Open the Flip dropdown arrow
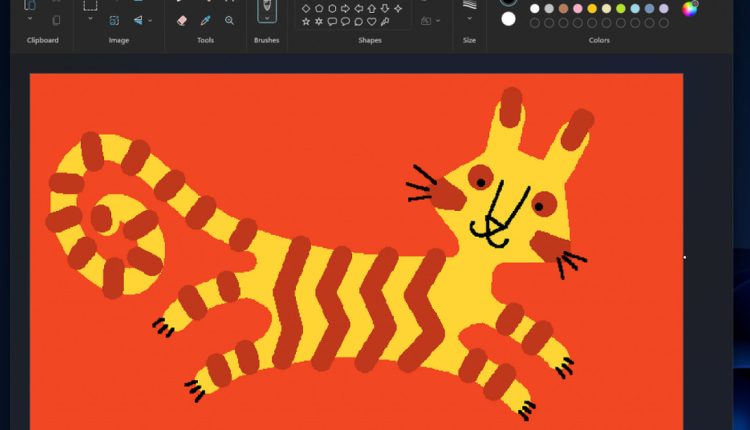Image resolution: width=750 pixels, height=430 pixels. pos(150,21)
